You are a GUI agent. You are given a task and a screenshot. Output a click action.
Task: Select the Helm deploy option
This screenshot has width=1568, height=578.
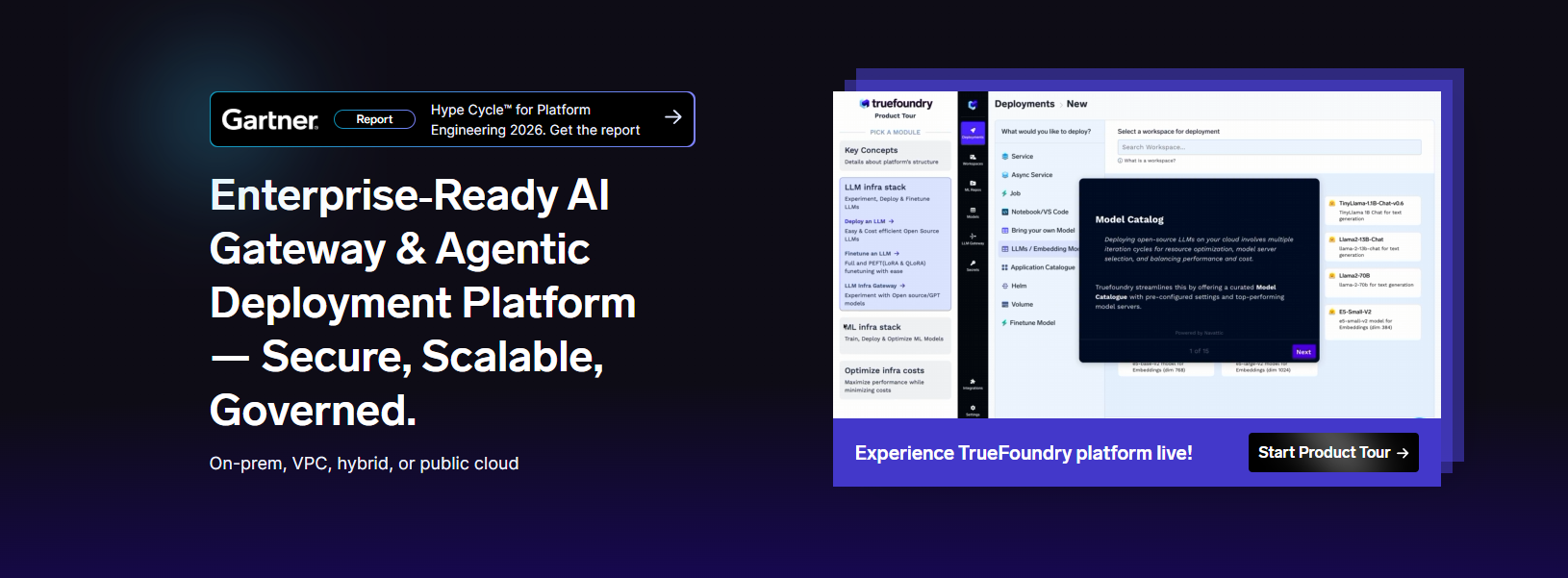[x=1014, y=286]
